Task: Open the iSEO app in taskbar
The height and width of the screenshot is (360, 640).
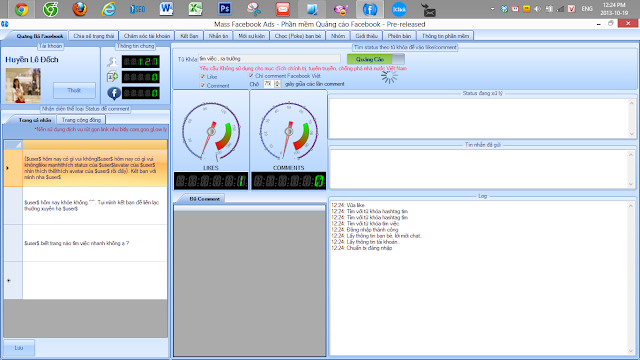Action: click(x=137, y=9)
